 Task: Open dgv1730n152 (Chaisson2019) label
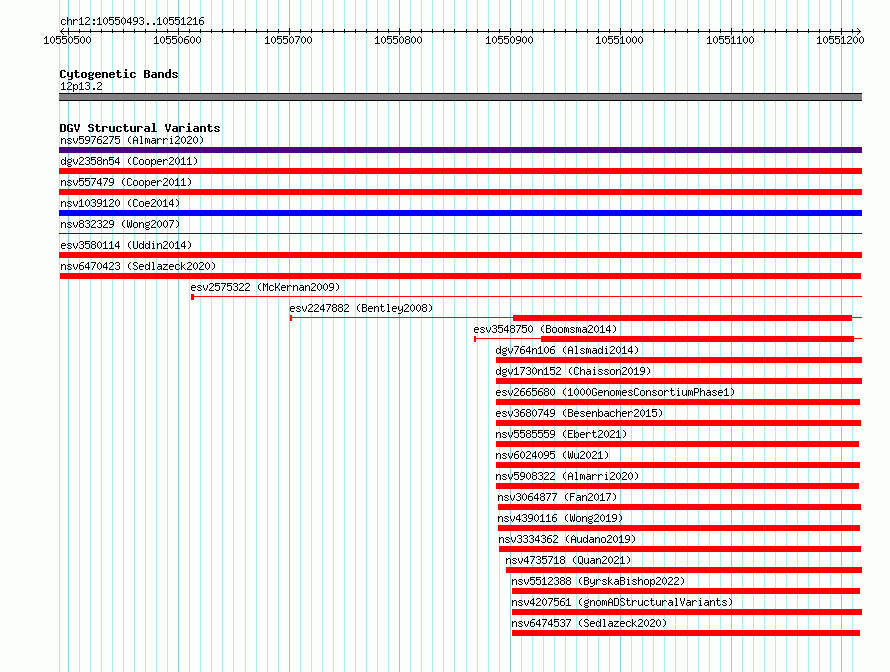573,371
